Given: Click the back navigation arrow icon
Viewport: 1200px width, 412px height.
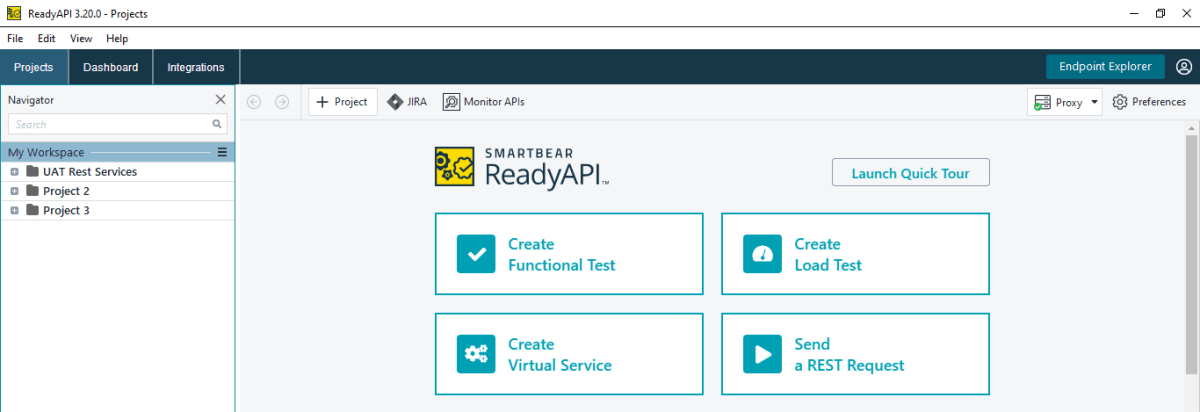Looking at the screenshot, I should pos(254,102).
